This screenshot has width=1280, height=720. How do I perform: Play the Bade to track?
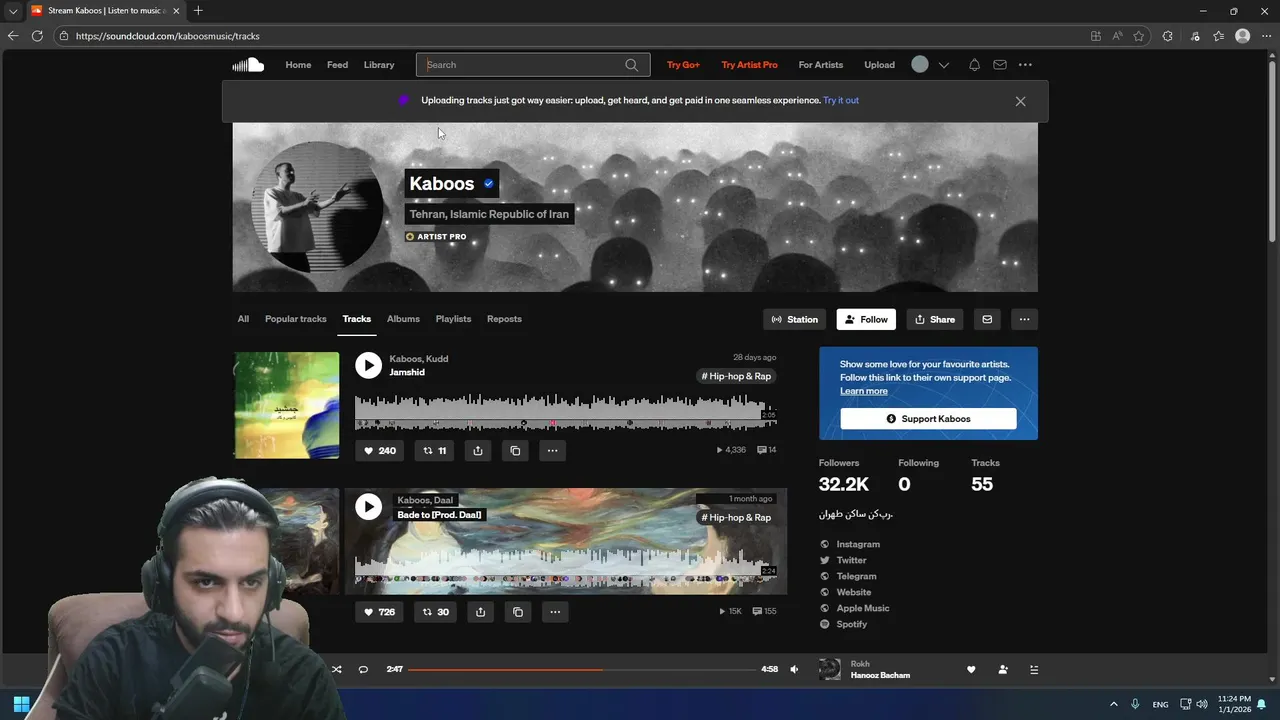click(369, 507)
